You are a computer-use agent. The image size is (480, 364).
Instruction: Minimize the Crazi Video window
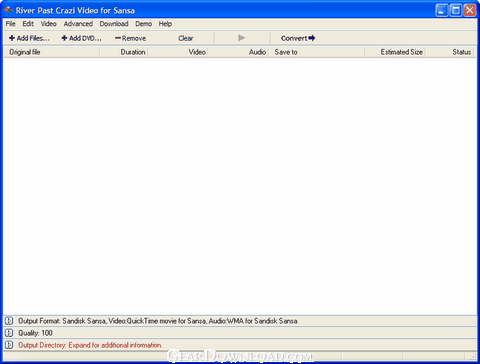(x=441, y=10)
